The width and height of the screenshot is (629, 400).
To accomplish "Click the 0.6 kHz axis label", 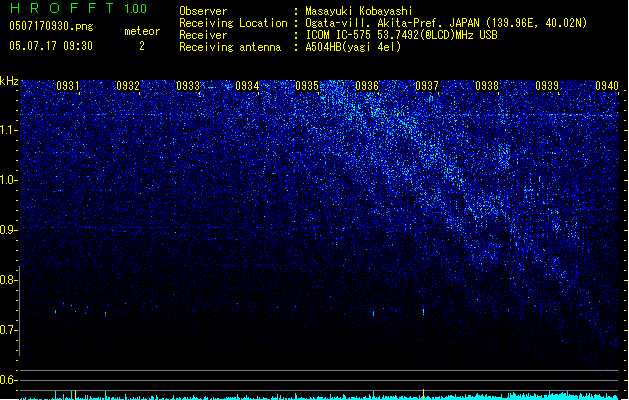I will coord(8,380).
